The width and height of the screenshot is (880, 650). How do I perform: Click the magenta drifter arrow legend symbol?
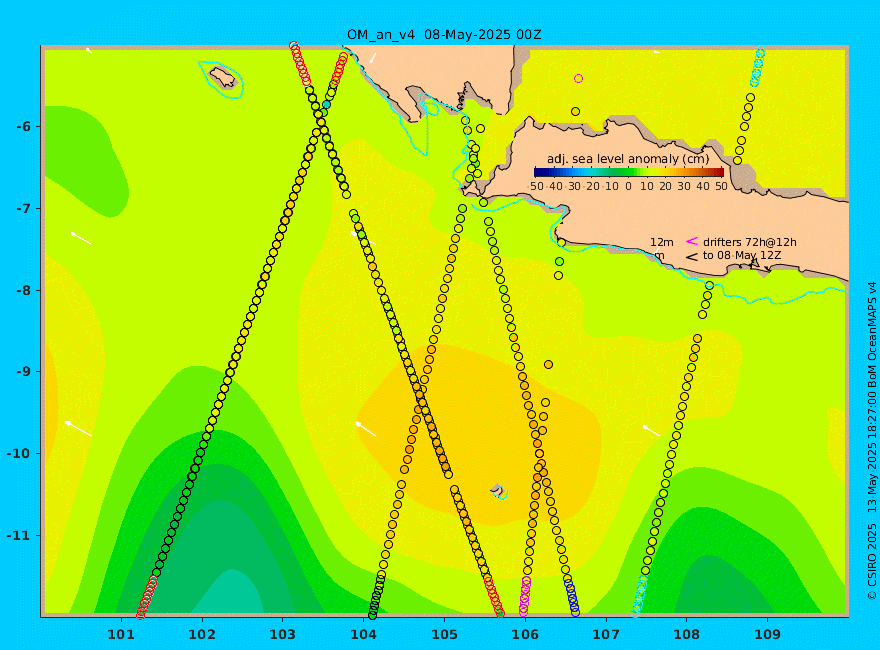coord(692,241)
